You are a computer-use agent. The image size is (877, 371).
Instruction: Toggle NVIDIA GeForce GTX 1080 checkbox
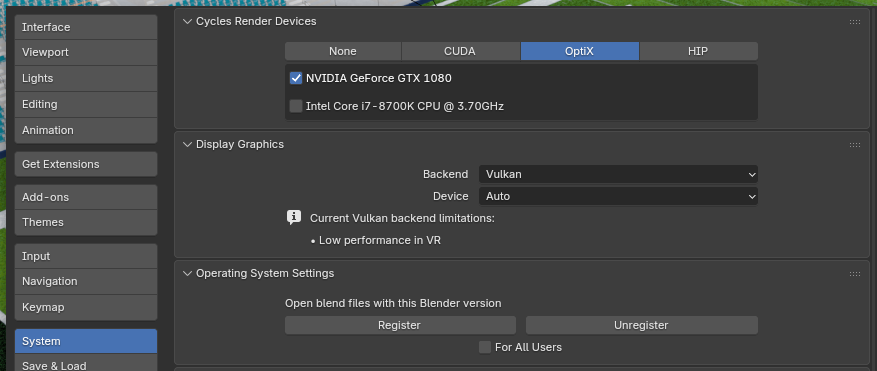tap(296, 78)
